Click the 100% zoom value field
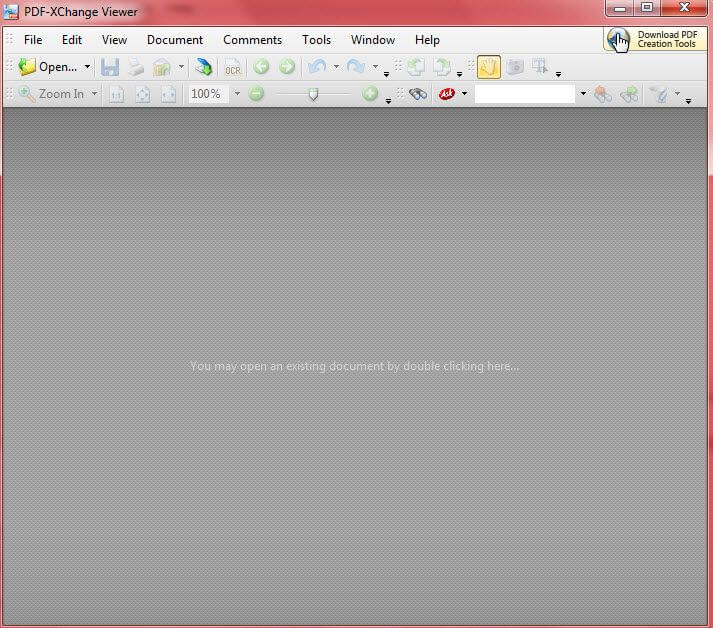 point(208,94)
